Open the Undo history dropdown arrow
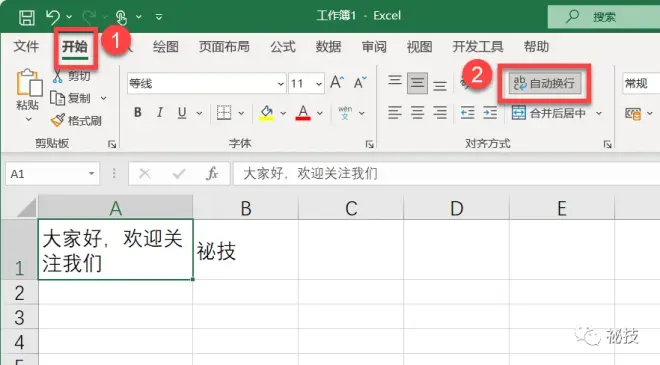 69,17
